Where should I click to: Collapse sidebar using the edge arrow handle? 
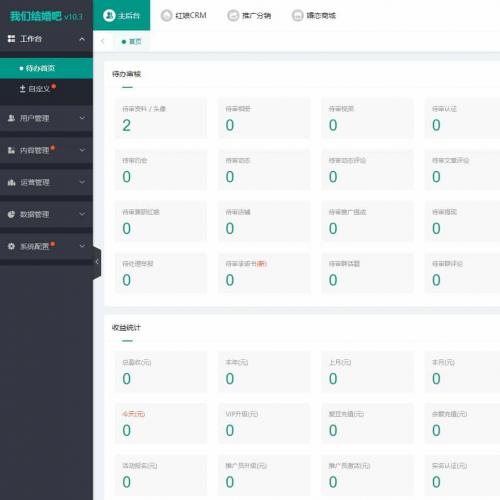(97, 262)
